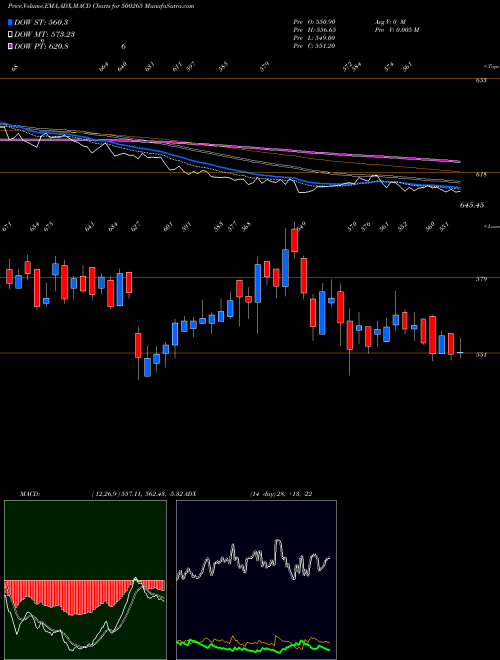This screenshot has width=500, height=660.
Task: Click the 579 price level label
Action: click(481, 279)
